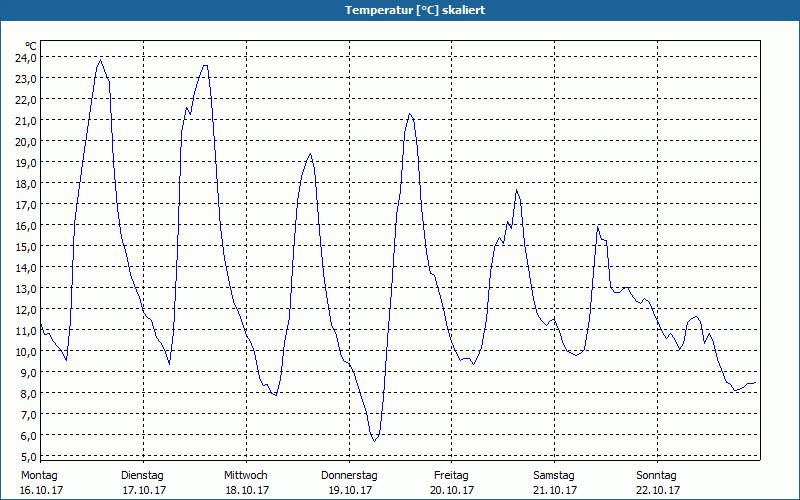The image size is (800, 500).
Task: Select the Dienstag day label
Action: [x=142, y=476]
